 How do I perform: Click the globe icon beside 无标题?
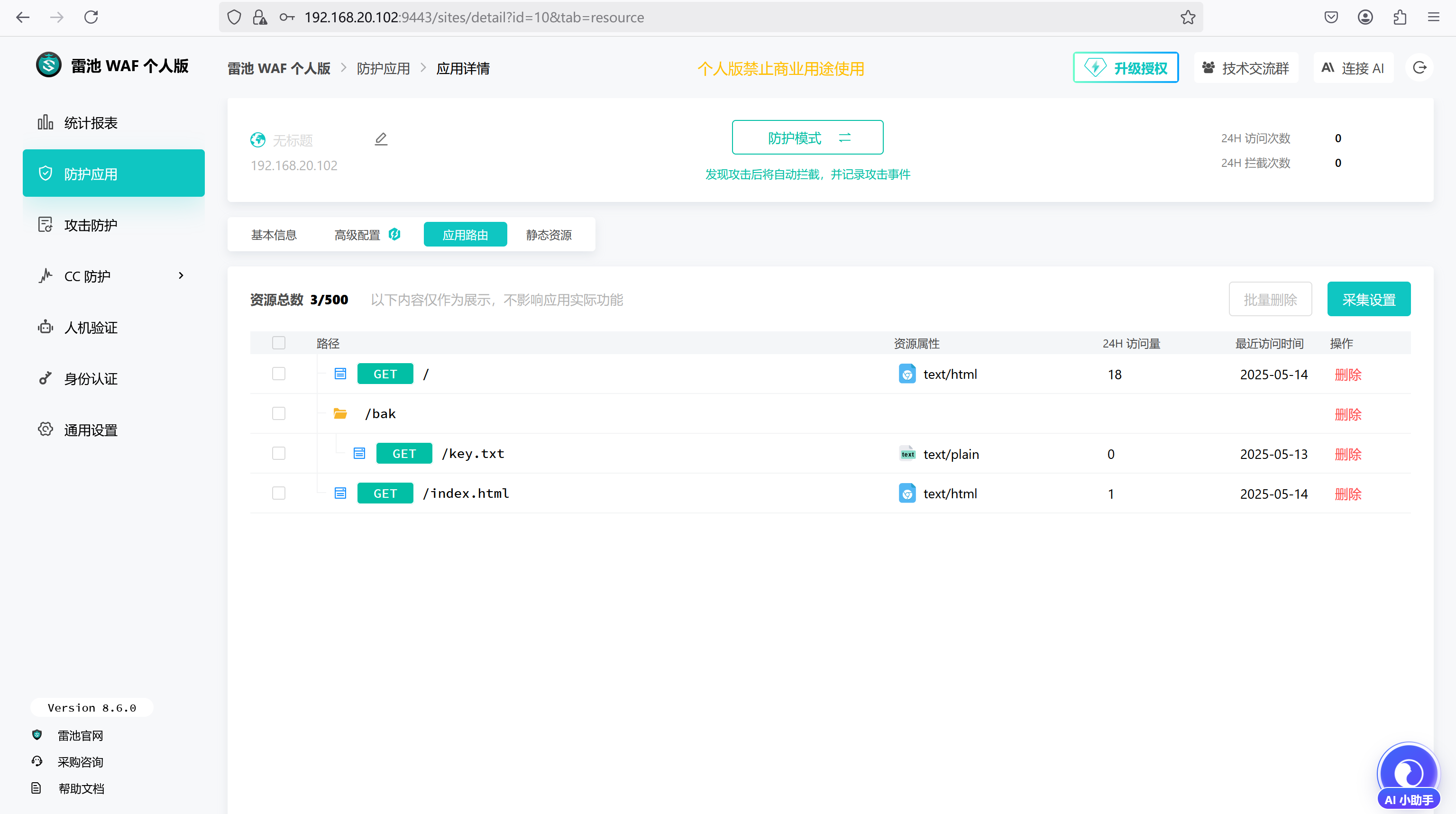coord(258,140)
